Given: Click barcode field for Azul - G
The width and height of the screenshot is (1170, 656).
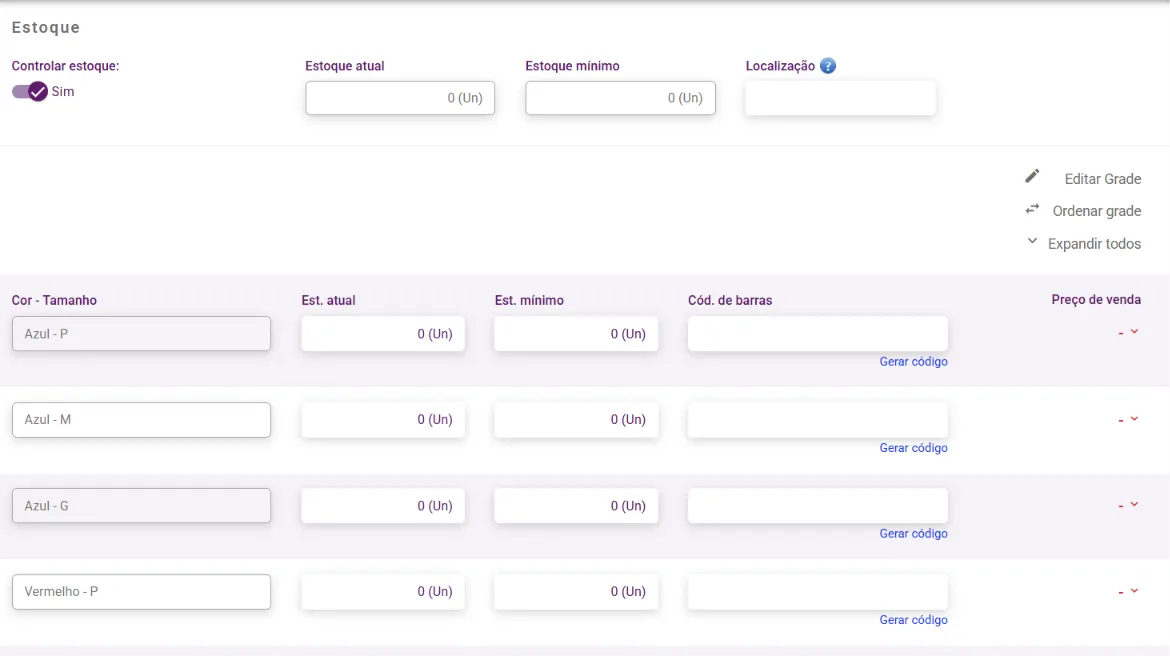Looking at the screenshot, I should coord(818,505).
